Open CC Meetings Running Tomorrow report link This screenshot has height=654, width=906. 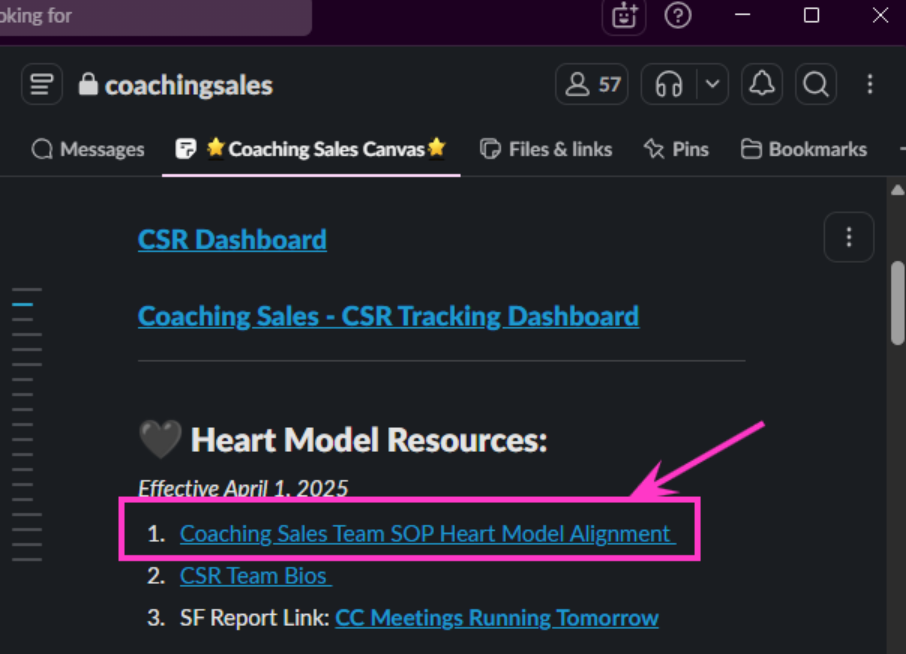click(496, 618)
